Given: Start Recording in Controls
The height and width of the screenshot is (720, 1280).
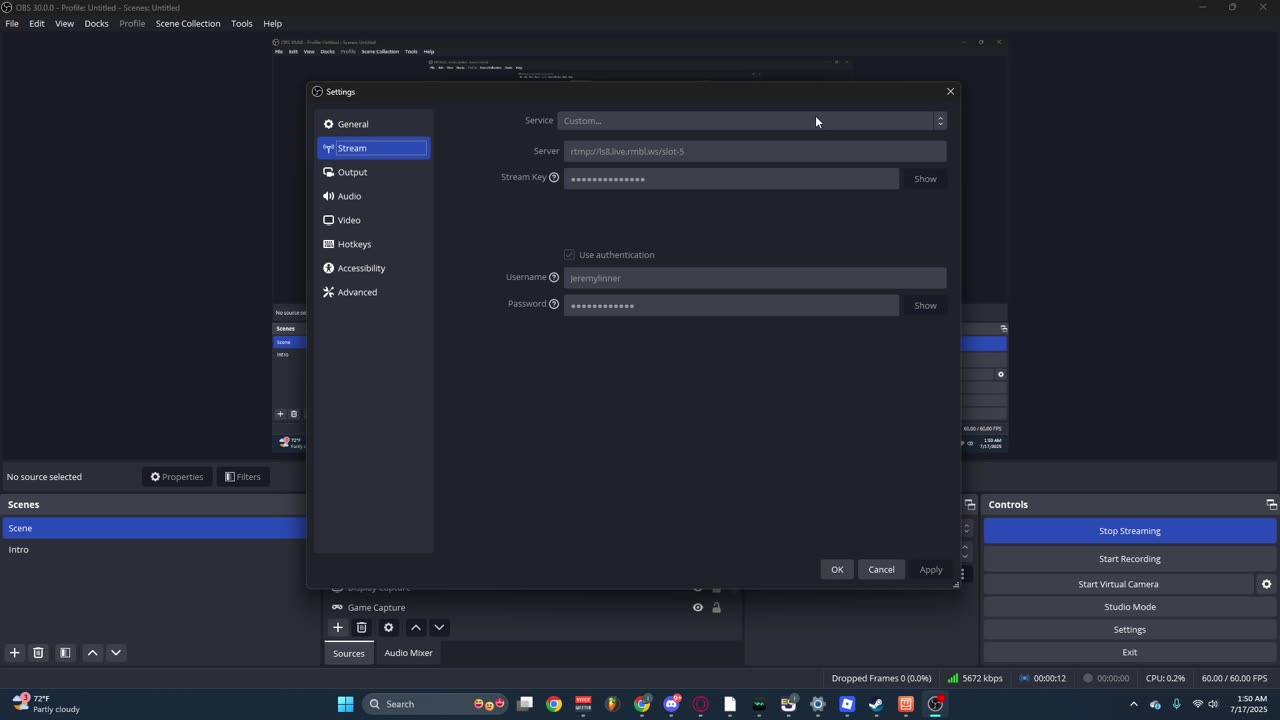Looking at the screenshot, I should 1130,559.
